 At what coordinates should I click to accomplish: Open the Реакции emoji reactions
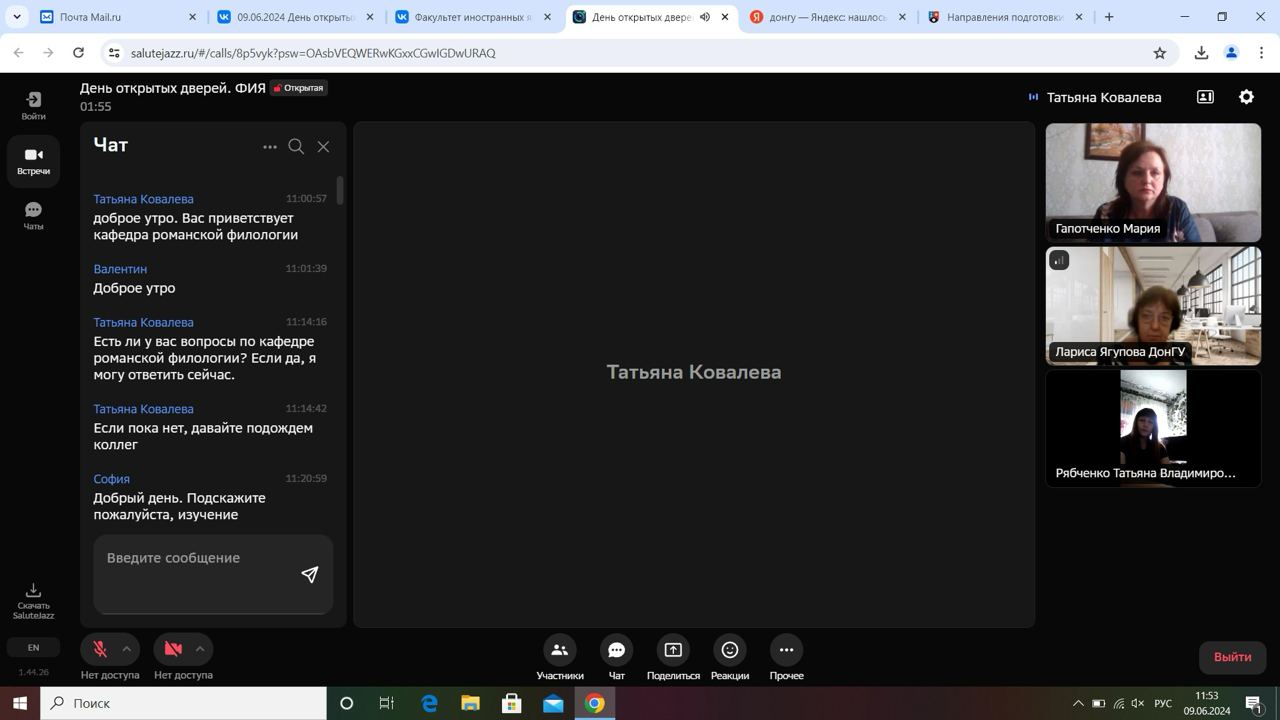(x=730, y=650)
